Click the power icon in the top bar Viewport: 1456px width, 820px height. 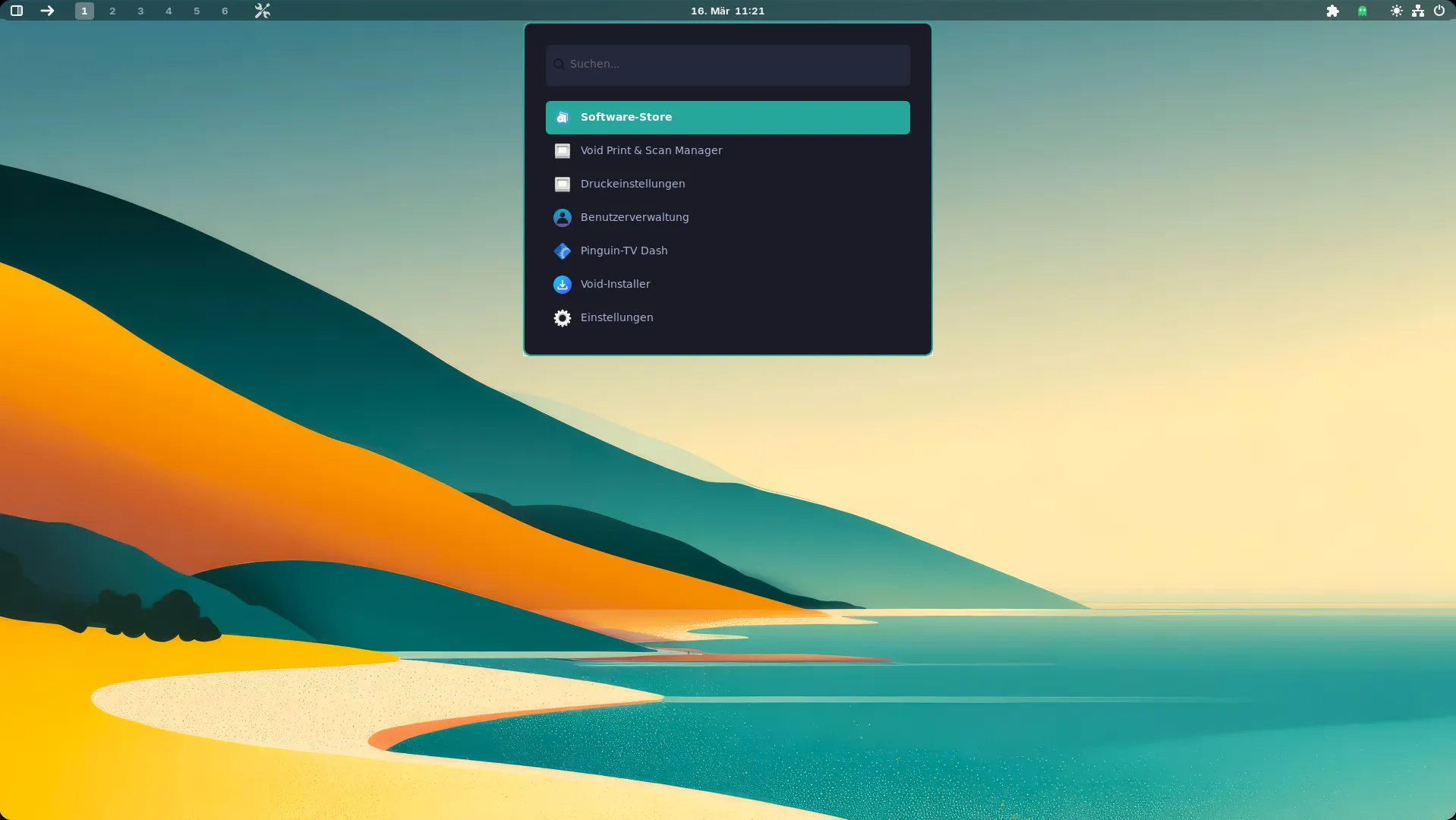(x=1439, y=11)
